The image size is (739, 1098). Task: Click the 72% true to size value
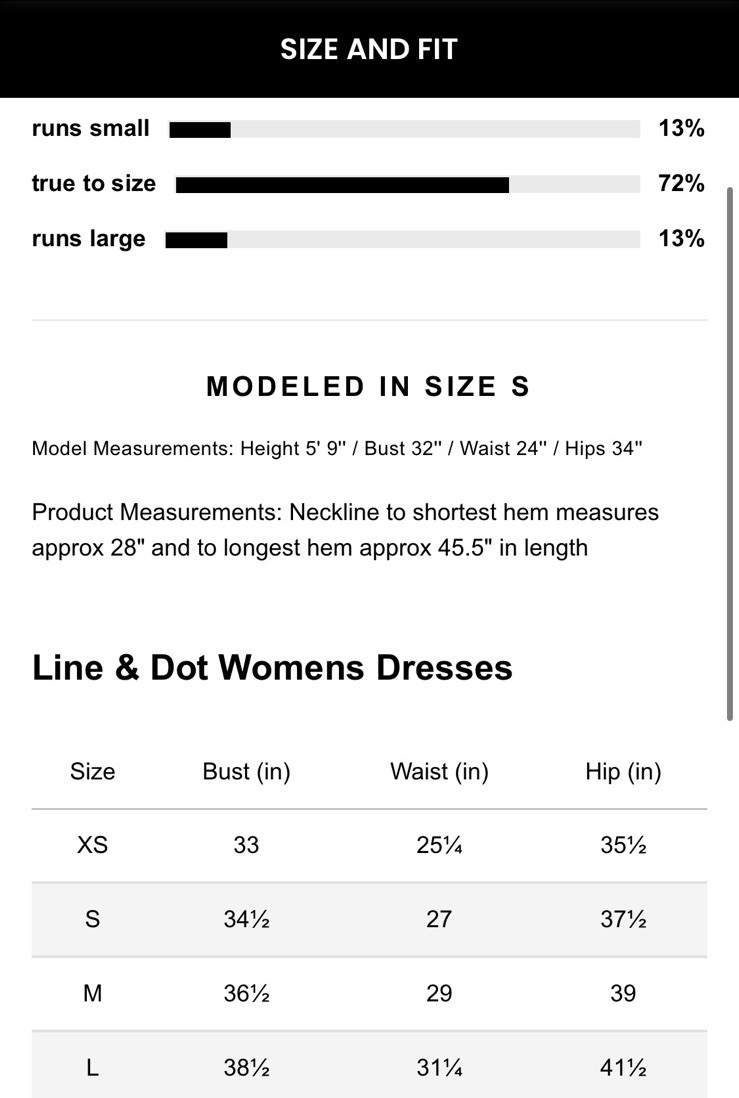[681, 184]
